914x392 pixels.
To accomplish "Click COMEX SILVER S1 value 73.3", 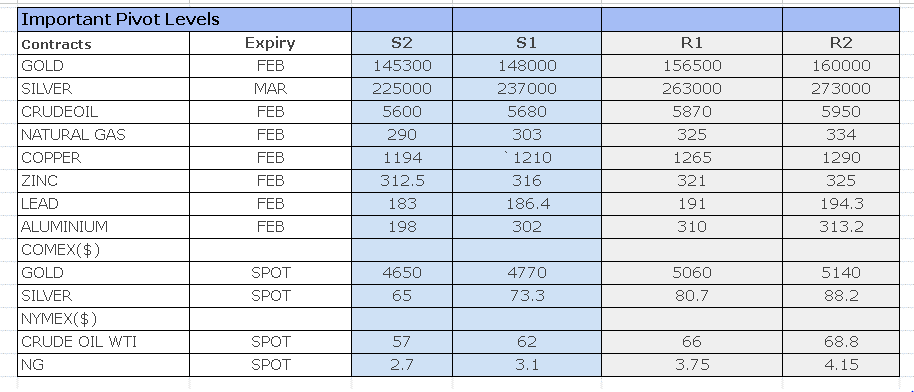I will [527, 296].
